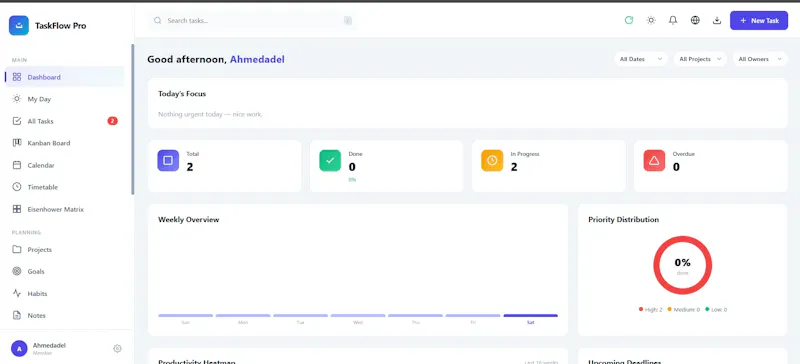Click the Habits activity pulse icon

(17, 294)
